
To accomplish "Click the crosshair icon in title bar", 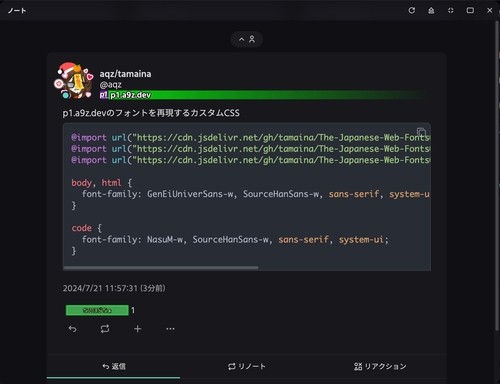I will coord(451,10).
